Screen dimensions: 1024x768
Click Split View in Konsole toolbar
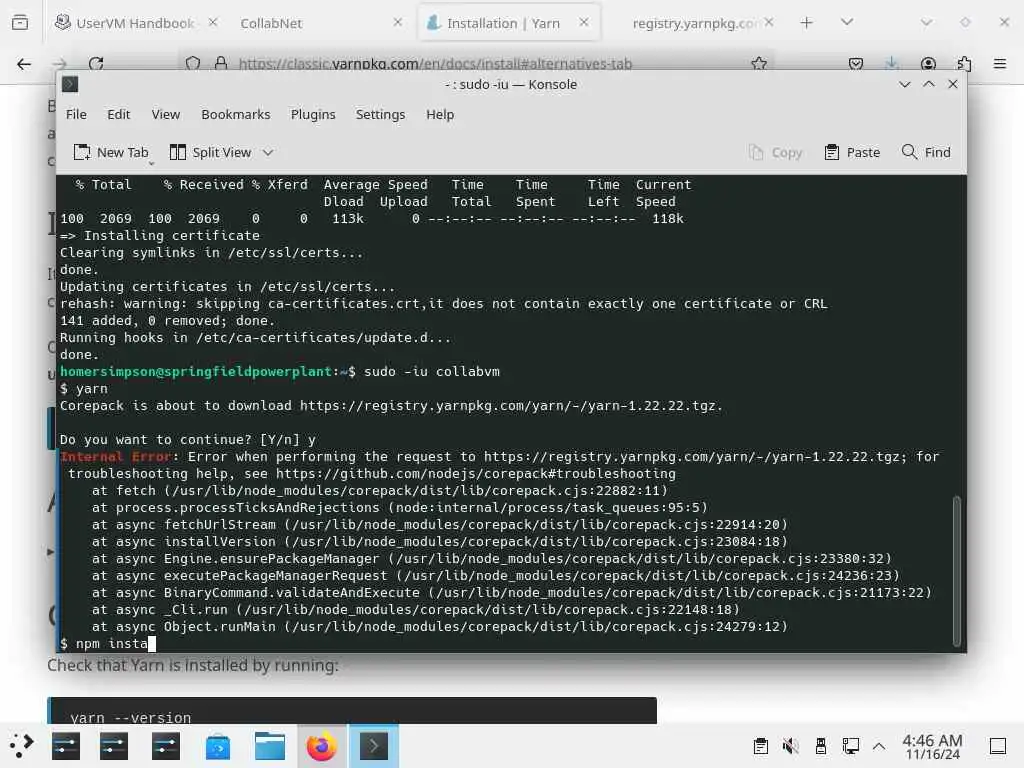(x=211, y=152)
